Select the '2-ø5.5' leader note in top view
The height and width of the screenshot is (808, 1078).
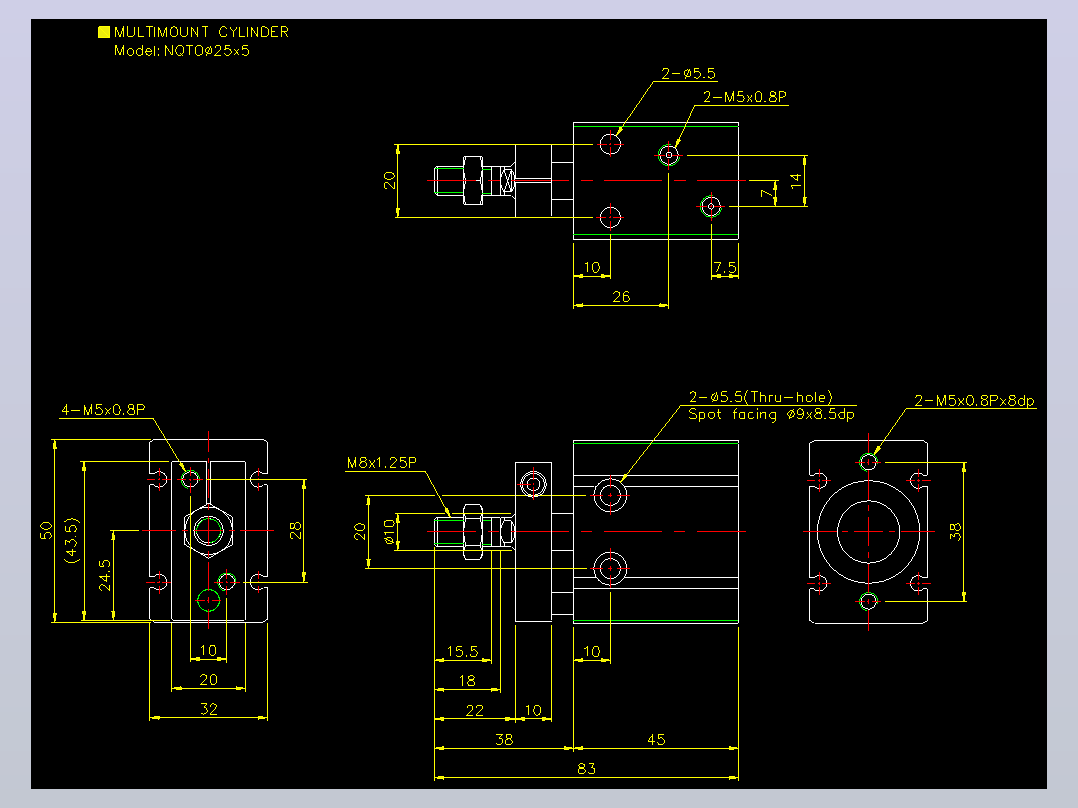click(x=688, y=74)
